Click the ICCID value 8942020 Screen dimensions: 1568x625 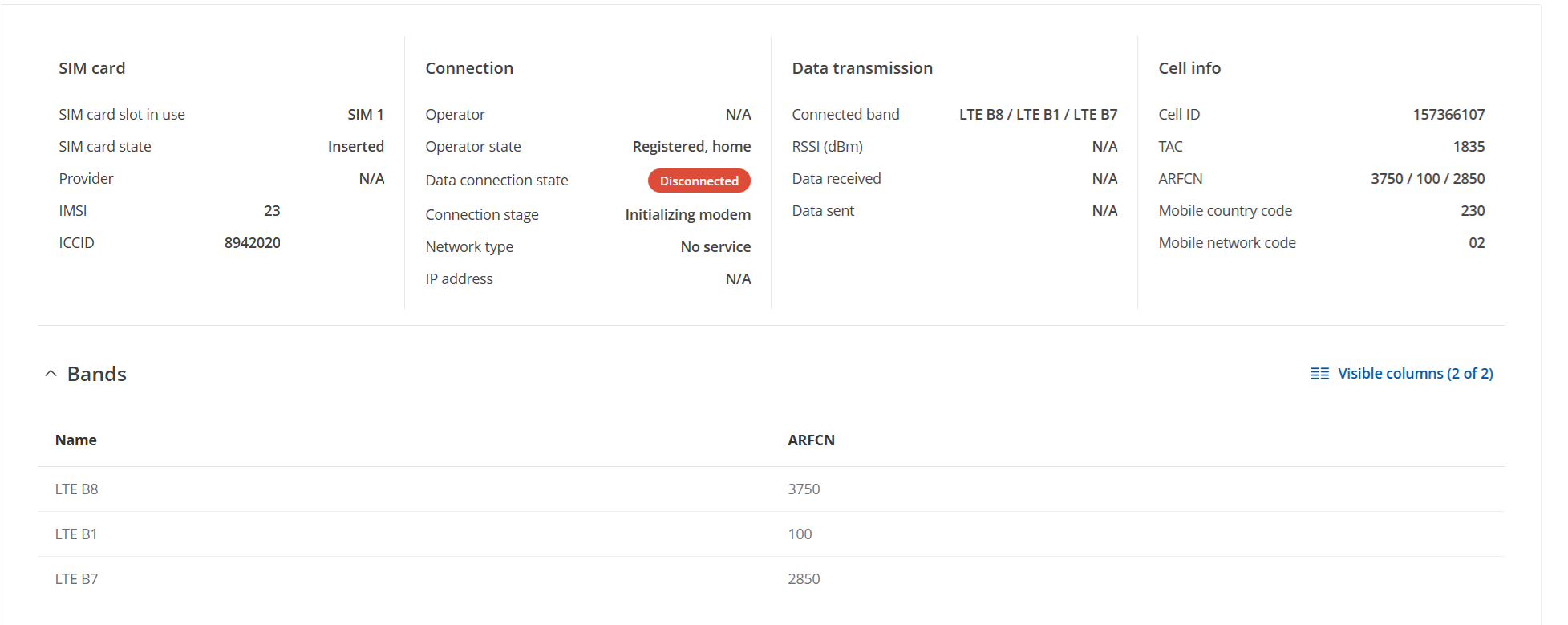[253, 243]
